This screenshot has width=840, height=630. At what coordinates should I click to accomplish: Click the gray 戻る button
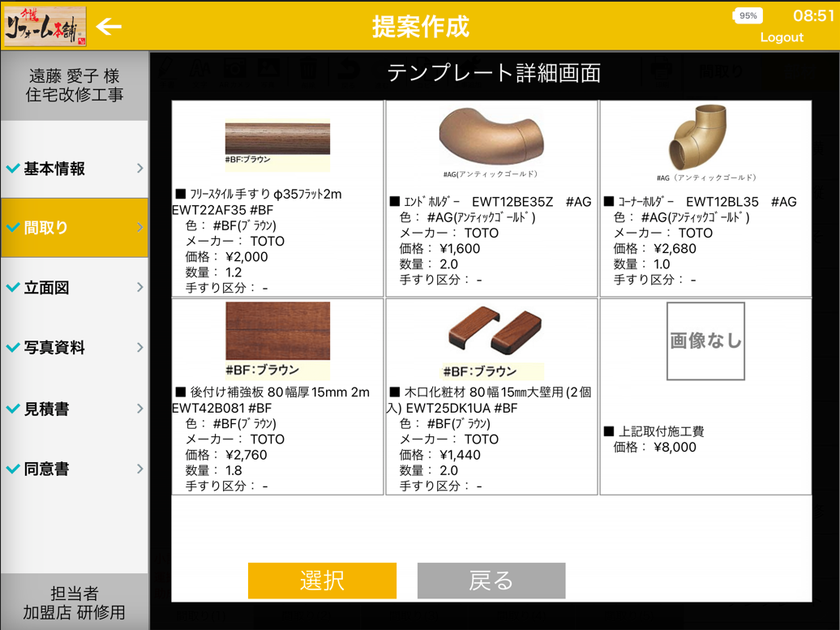point(491,581)
